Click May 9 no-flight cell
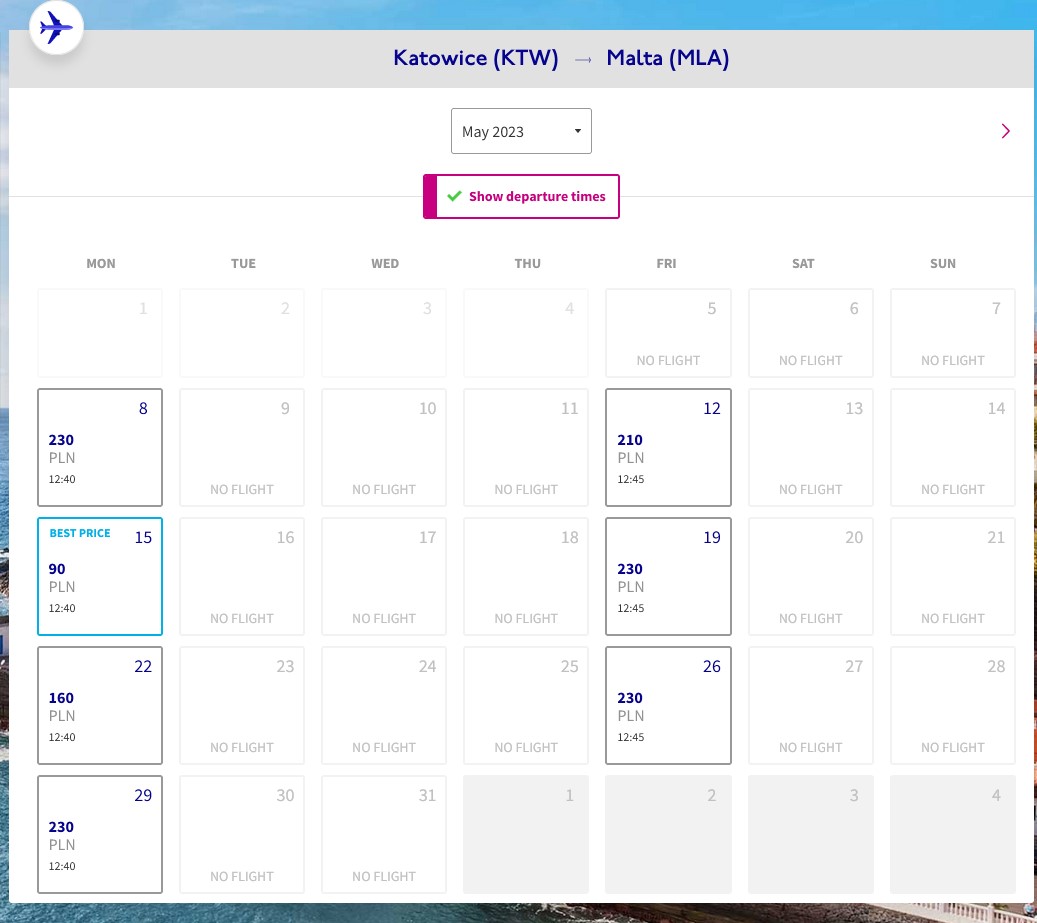The image size is (1037, 923). [242, 448]
